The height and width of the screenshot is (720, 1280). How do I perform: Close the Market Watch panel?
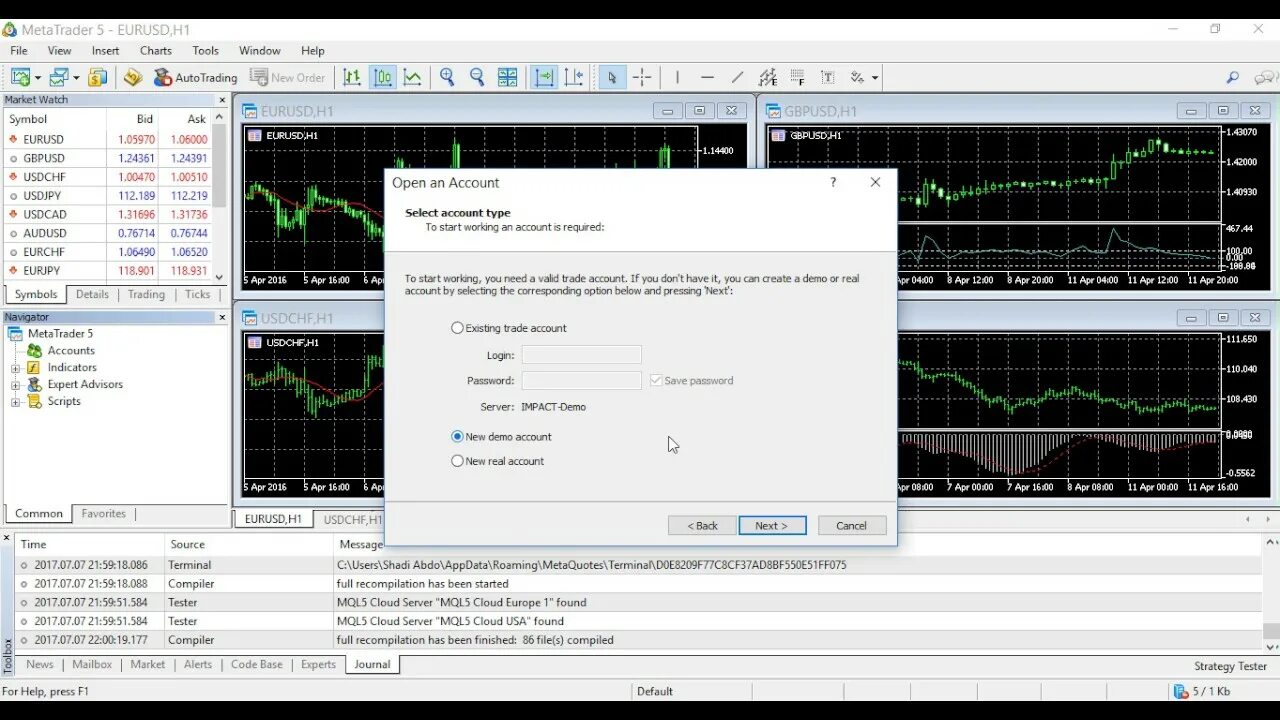[222, 100]
